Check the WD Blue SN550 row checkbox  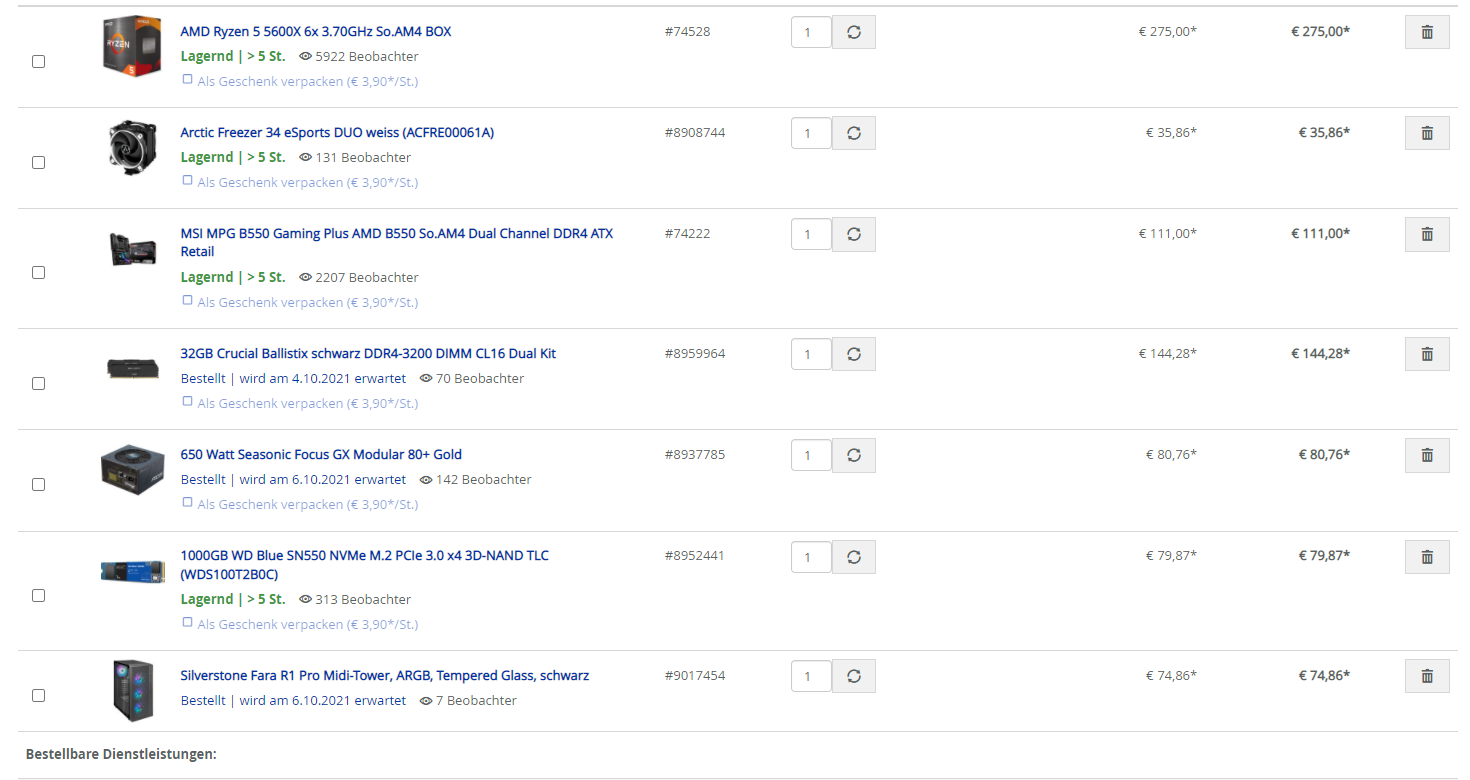tap(38, 596)
